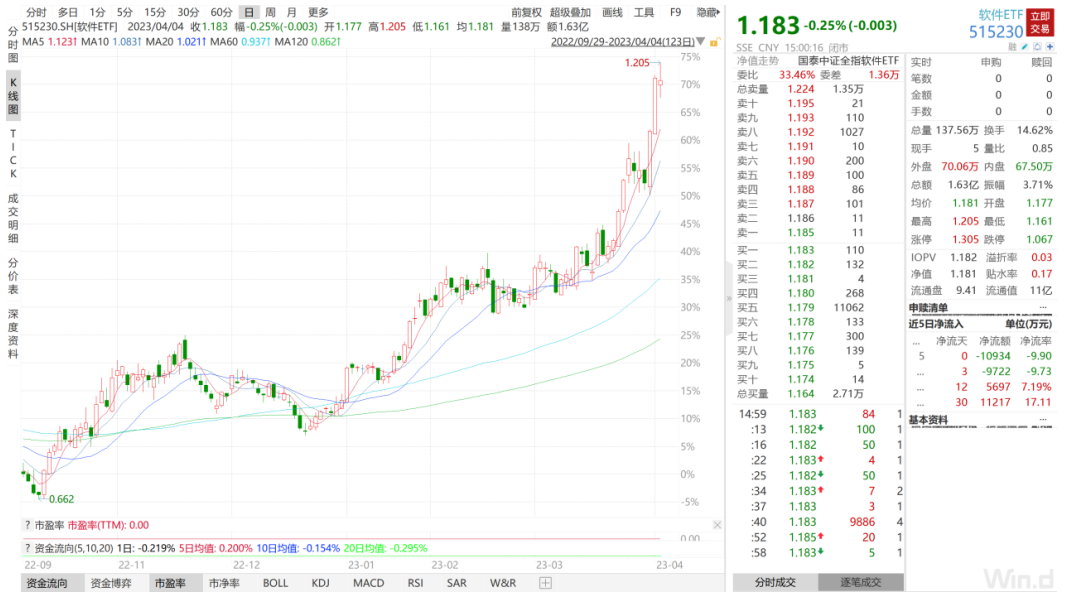Click the 立即交易 trade button
The height and width of the screenshot is (598, 1065).
[x=1041, y=22]
